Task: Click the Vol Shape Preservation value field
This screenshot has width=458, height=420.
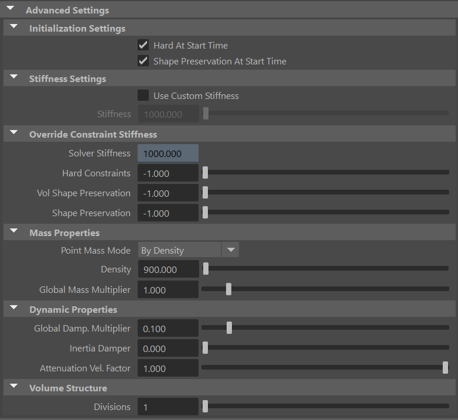Action: tap(168, 193)
